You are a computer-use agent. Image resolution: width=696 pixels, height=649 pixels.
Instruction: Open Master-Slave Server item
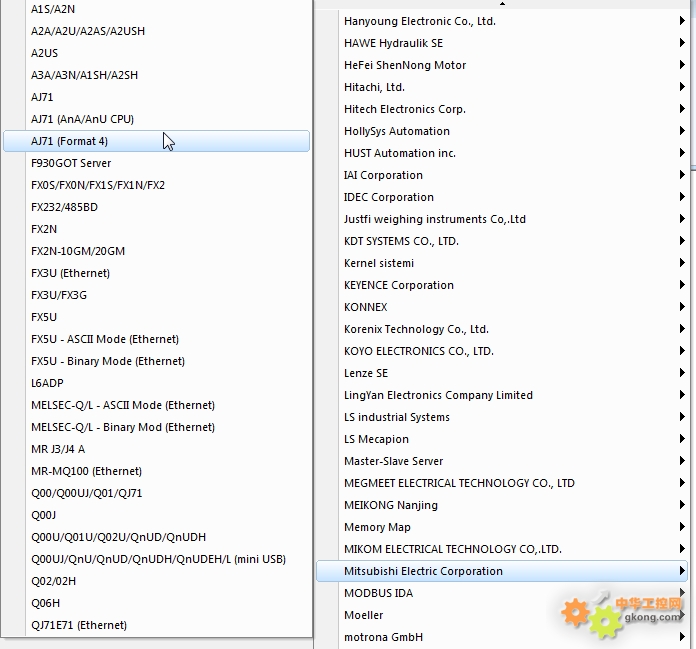click(x=502, y=461)
